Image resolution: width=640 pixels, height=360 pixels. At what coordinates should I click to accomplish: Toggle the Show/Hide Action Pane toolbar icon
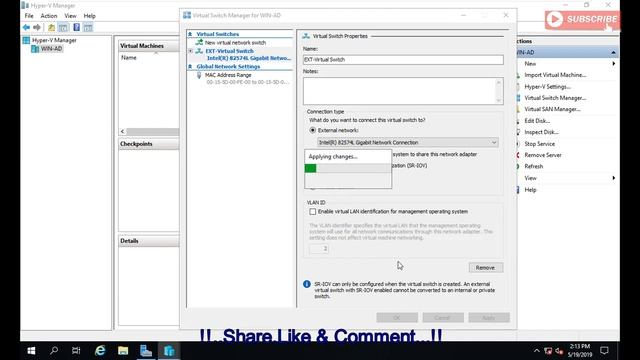point(88,27)
